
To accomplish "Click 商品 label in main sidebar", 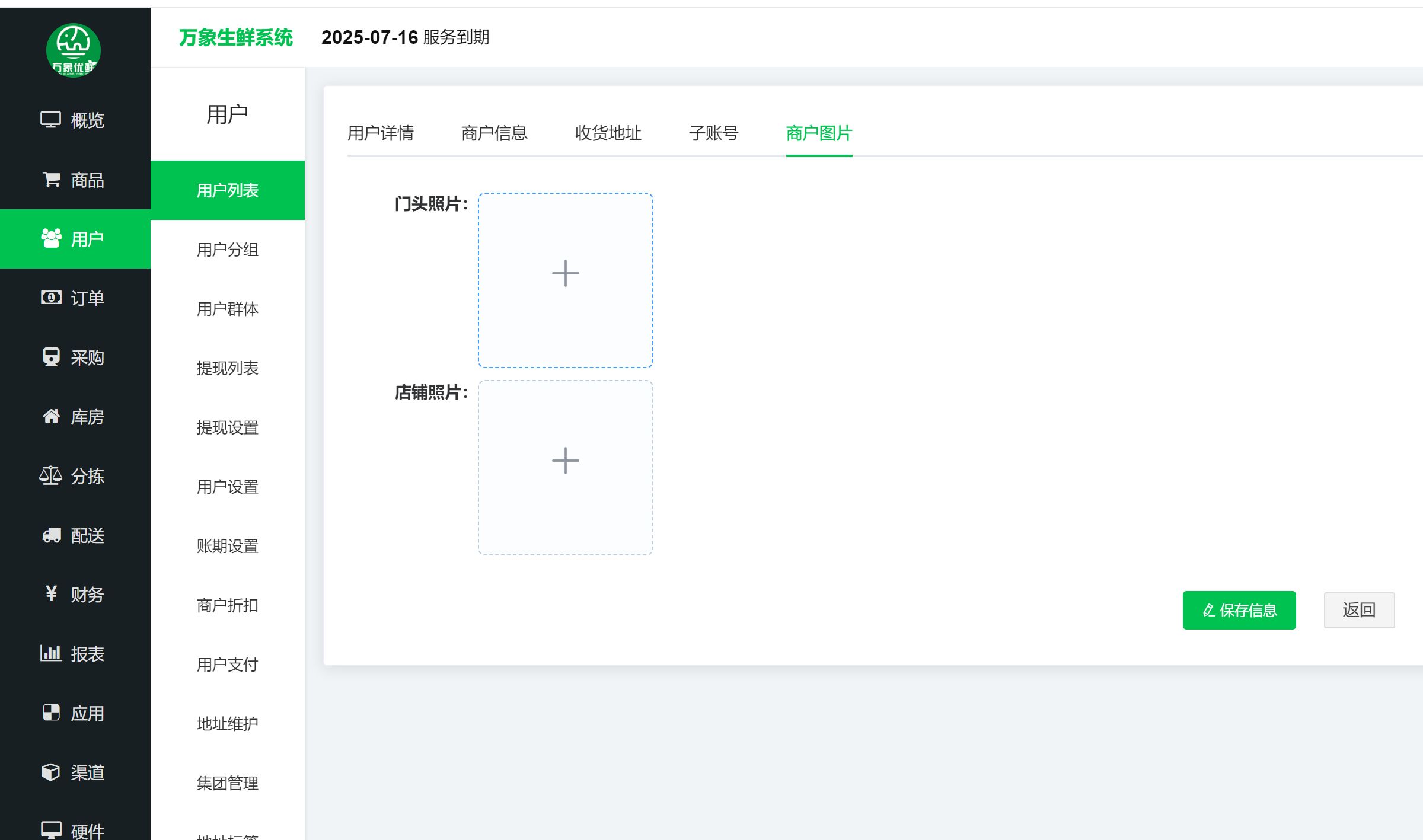I will coord(88,180).
